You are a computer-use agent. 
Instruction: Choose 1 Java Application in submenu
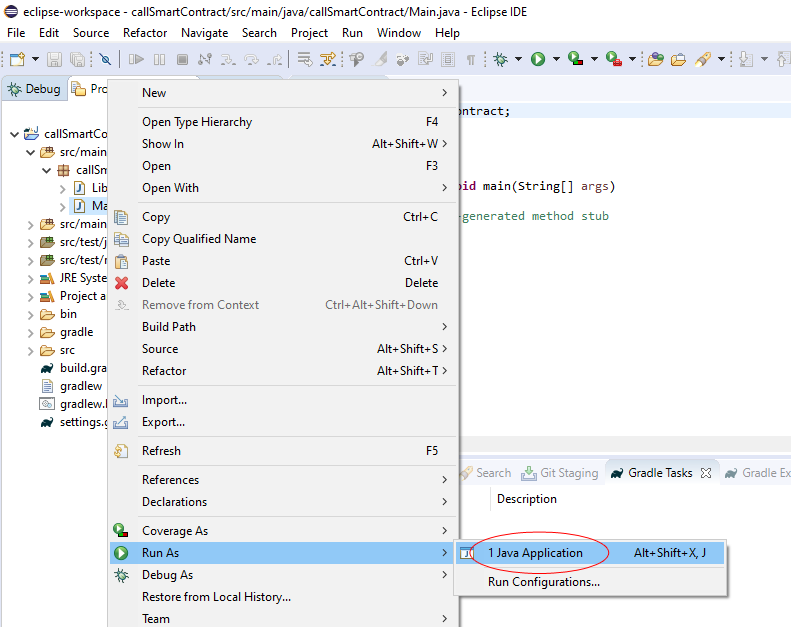[589, 553]
